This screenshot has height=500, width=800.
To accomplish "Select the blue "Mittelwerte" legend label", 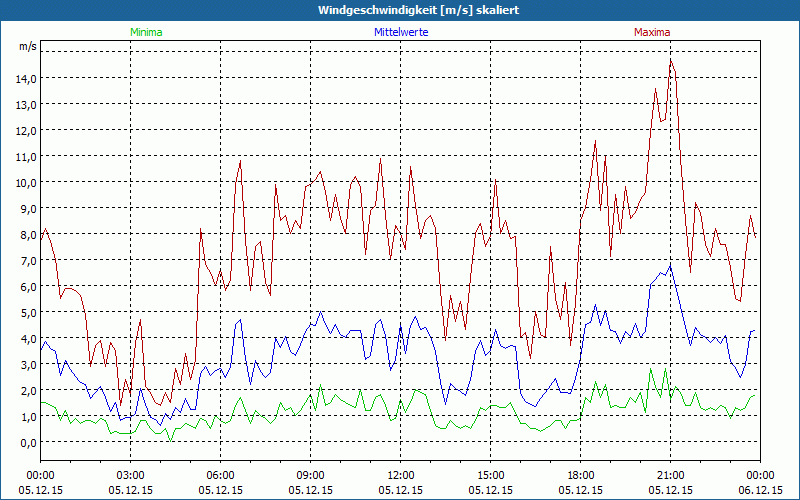I will [400, 32].
